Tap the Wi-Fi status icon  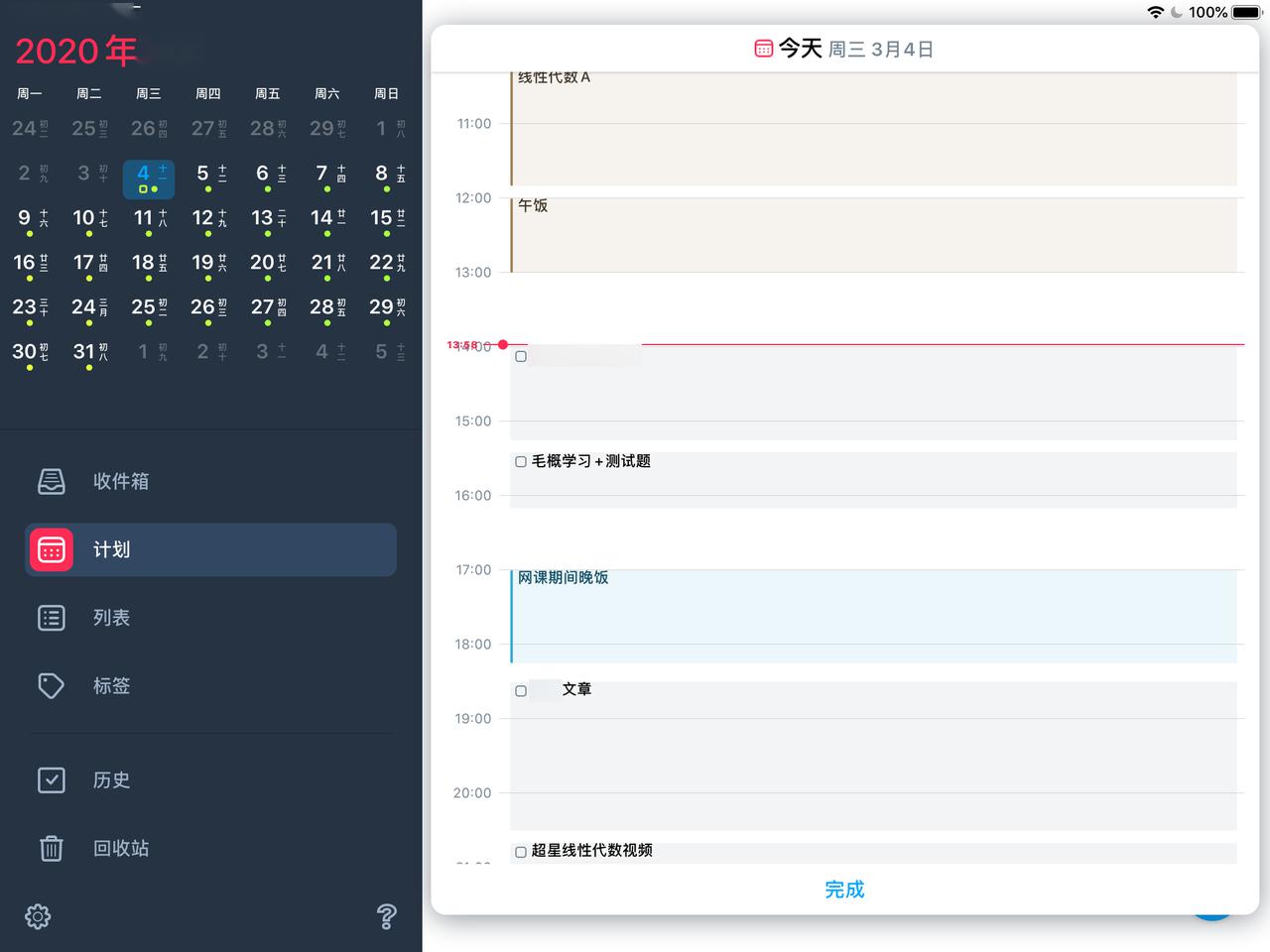click(x=1156, y=12)
